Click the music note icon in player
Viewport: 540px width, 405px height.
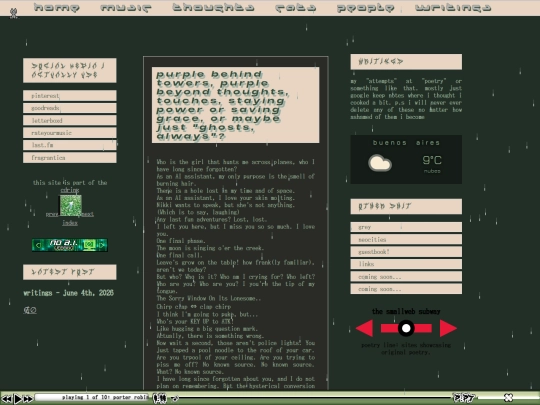[175, 398]
